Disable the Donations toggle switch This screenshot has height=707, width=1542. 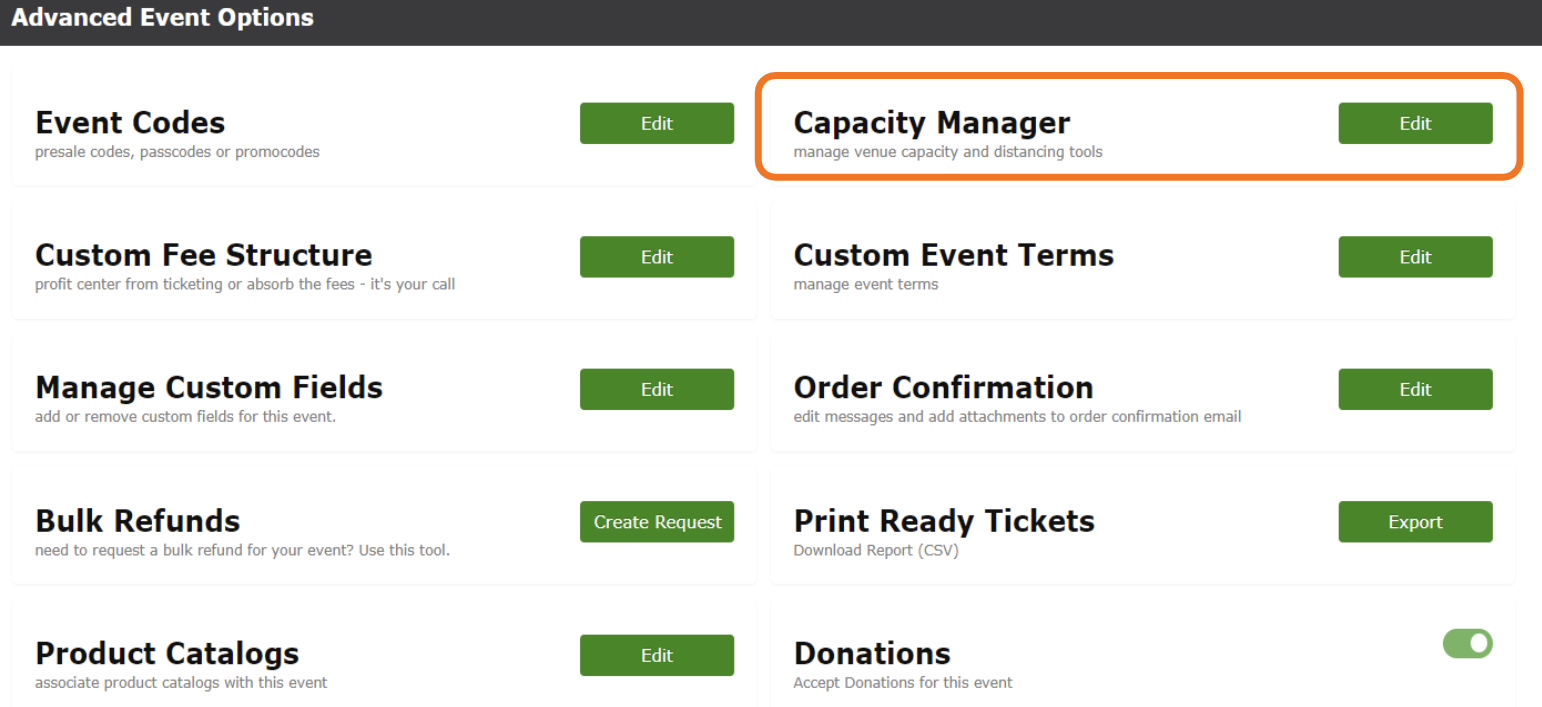click(x=1467, y=644)
